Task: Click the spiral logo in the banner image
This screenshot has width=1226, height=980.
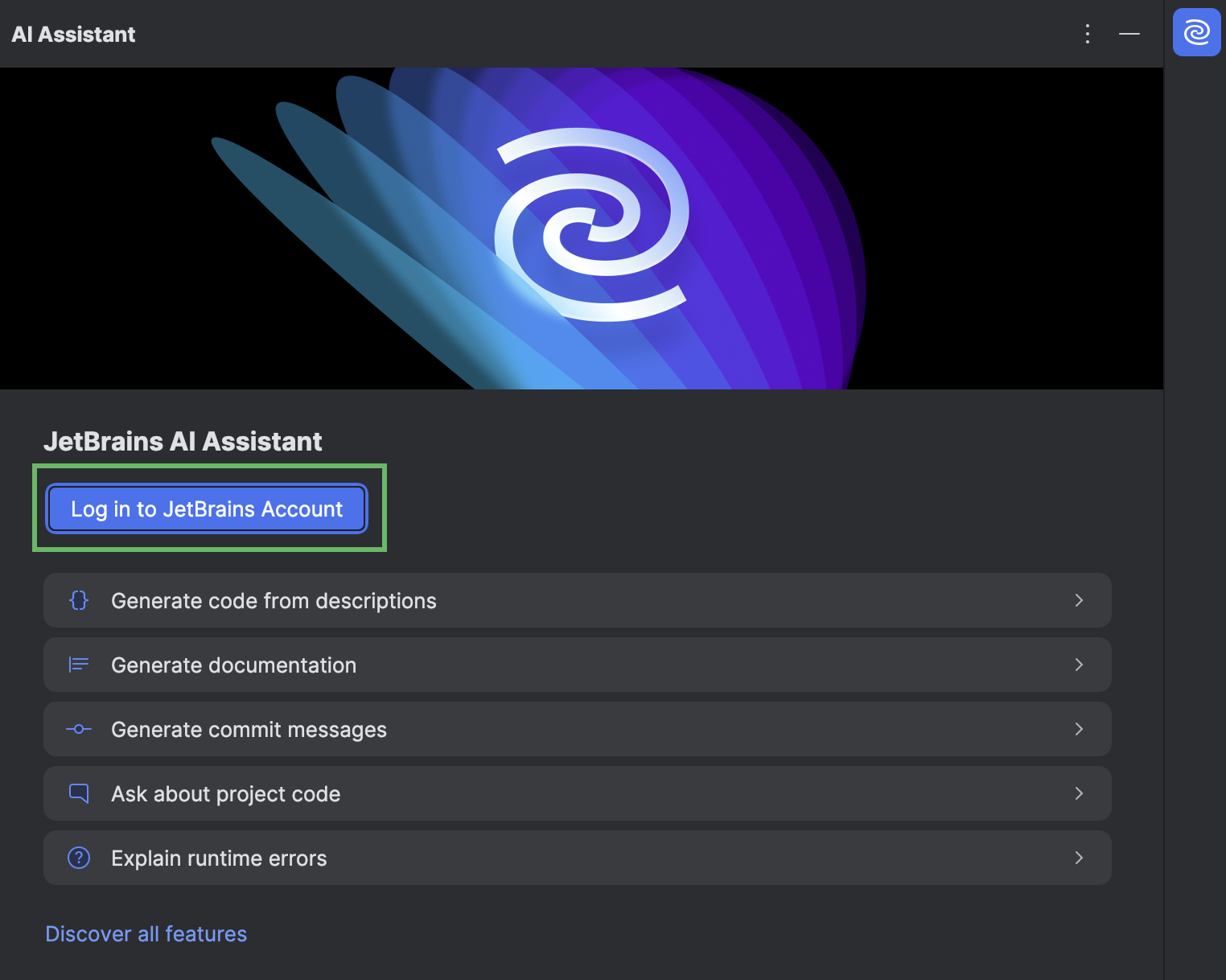Action: [x=593, y=228]
